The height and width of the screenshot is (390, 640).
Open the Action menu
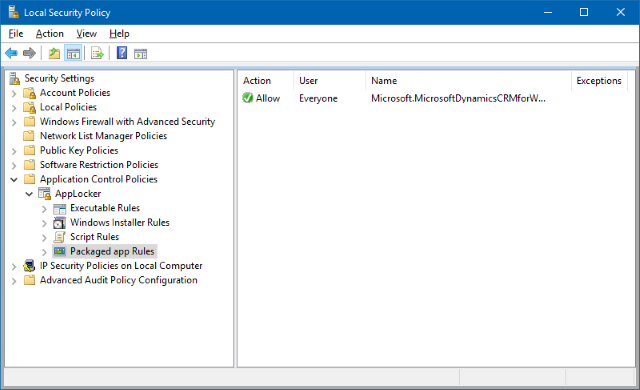(x=50, y=33)
